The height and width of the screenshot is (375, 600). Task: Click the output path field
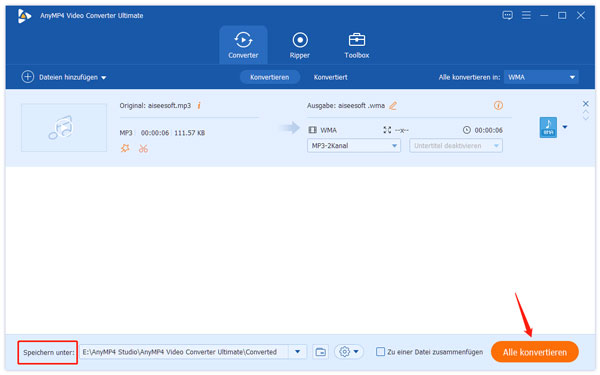pos(184,352)
